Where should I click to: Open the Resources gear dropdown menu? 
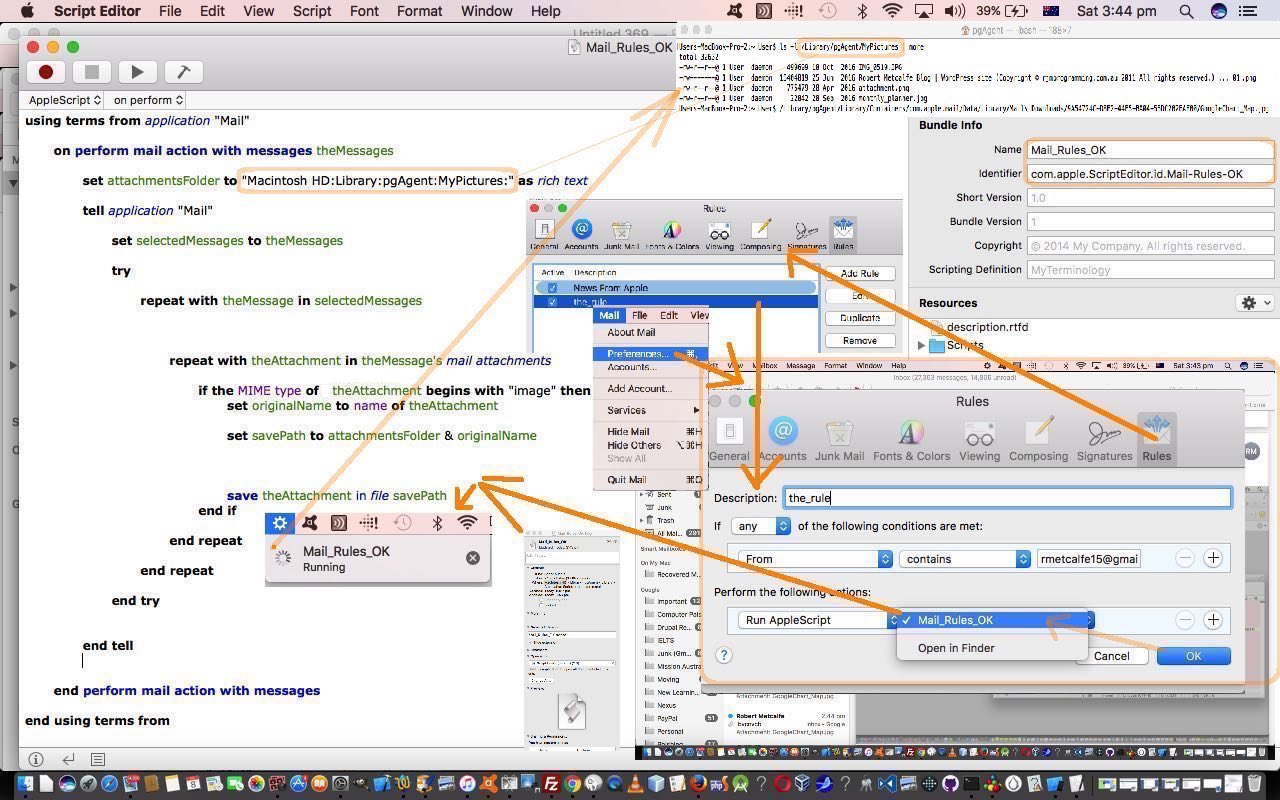(x=1254, y=303)
